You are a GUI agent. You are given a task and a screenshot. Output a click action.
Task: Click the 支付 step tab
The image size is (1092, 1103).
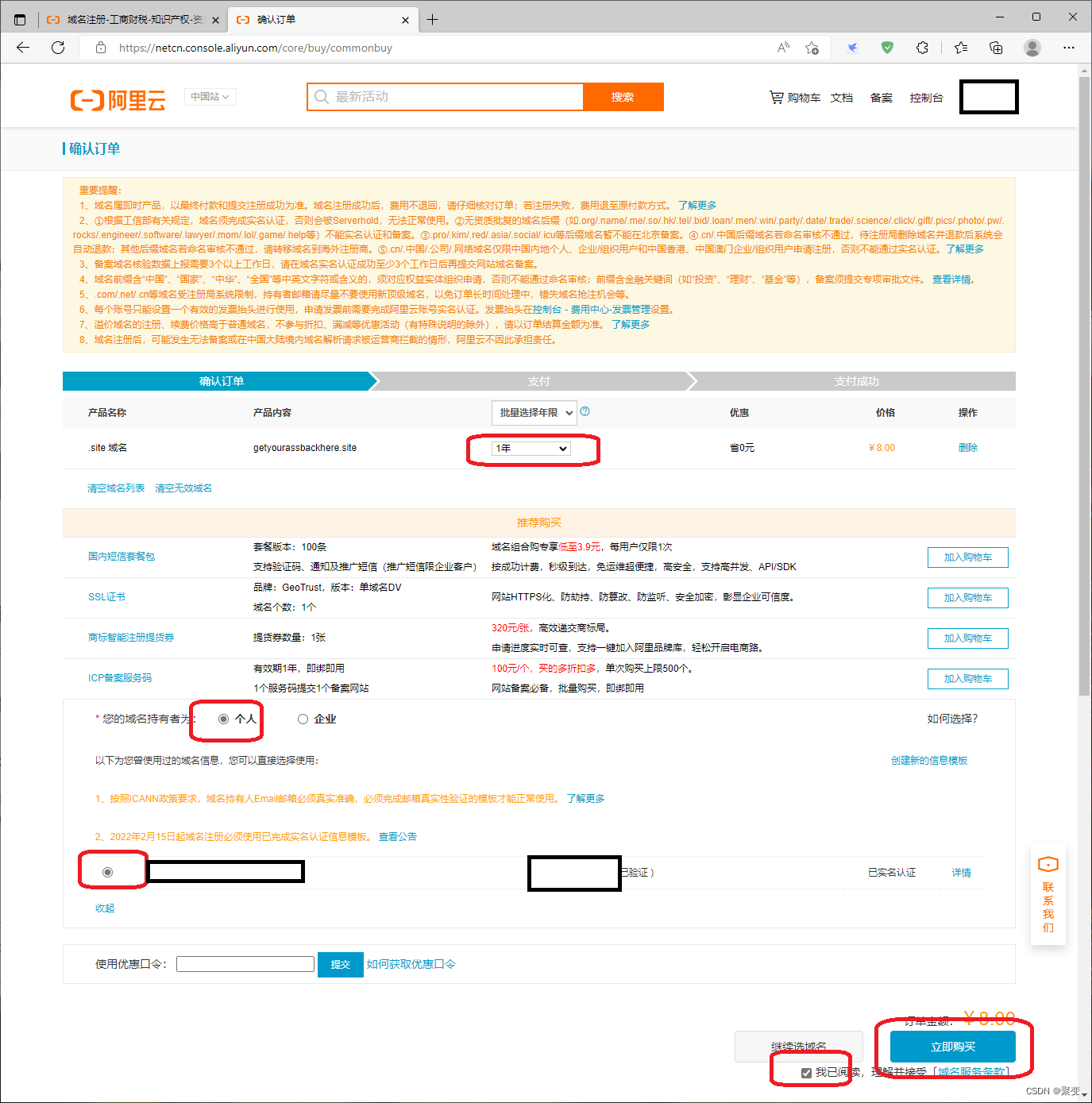(538, 381)
